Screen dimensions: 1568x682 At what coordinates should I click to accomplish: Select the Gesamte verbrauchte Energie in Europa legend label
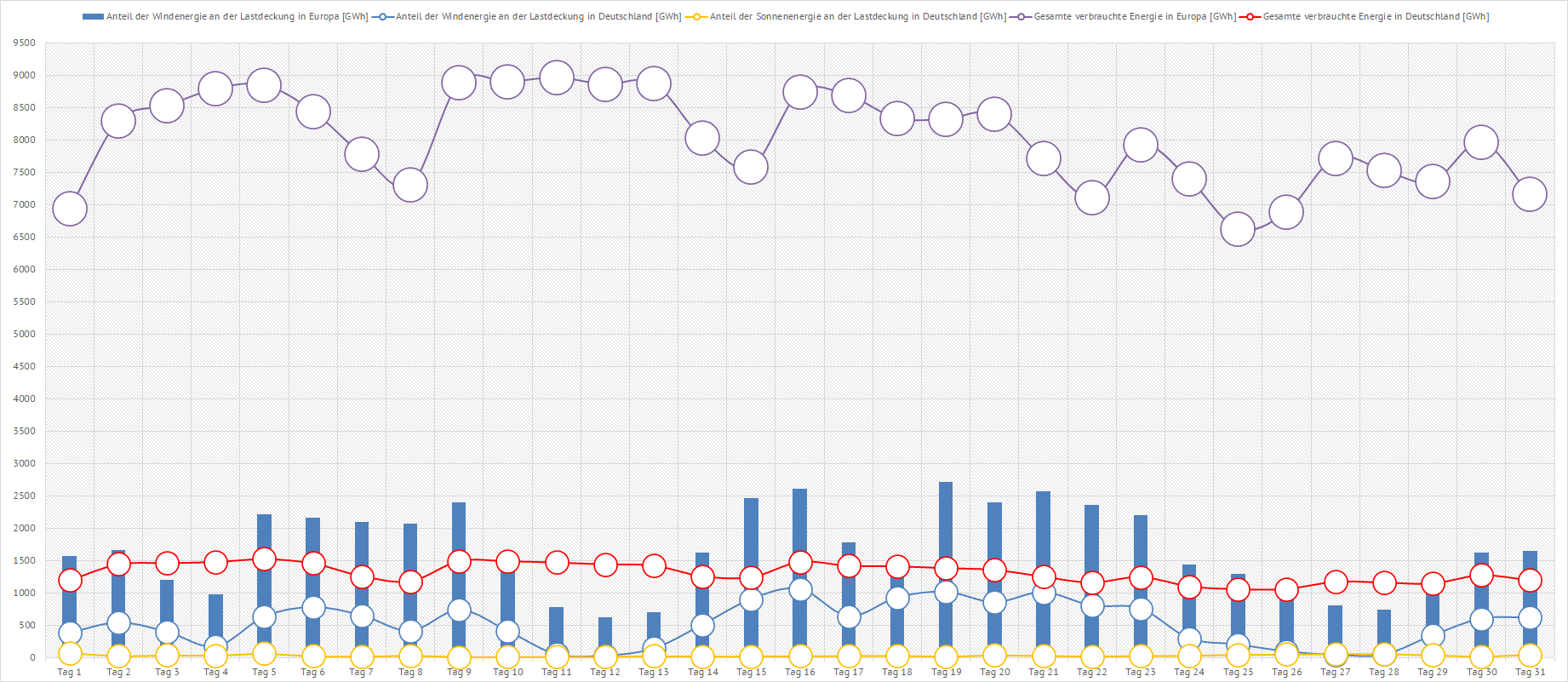(x=1135, y=17)
